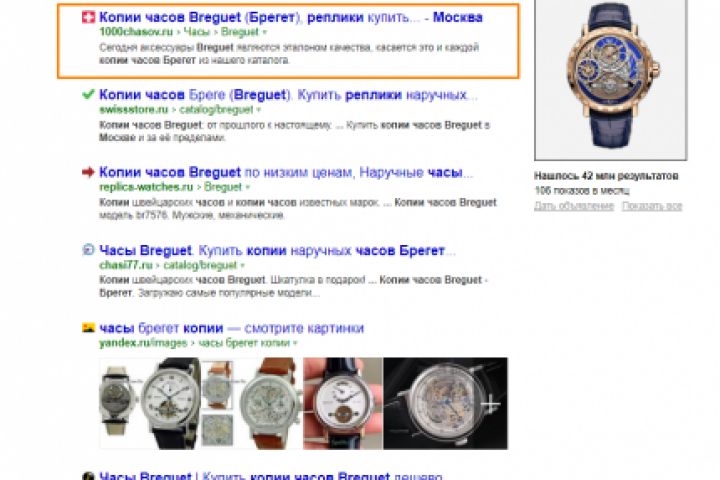
Task: Click "Дать объявление" link under the ad
Action: point(574,206)
